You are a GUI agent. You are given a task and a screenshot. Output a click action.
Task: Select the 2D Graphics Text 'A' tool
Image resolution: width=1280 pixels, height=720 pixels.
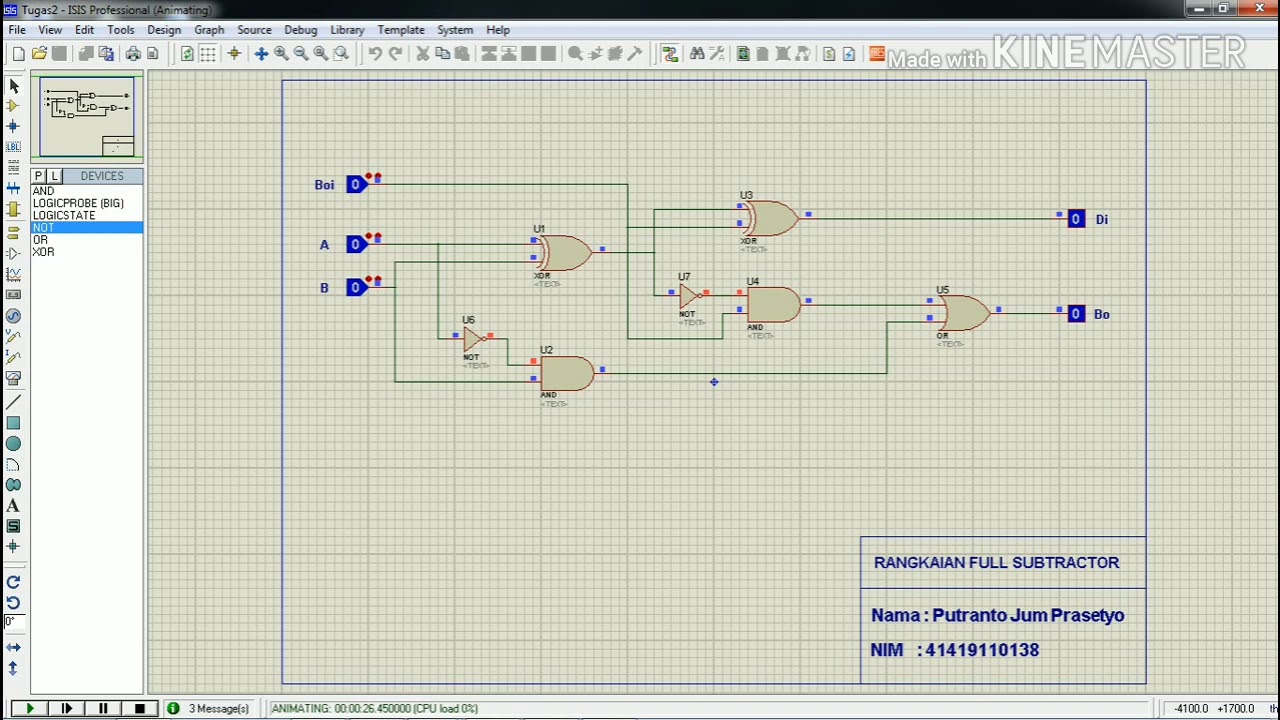(13, 506)
